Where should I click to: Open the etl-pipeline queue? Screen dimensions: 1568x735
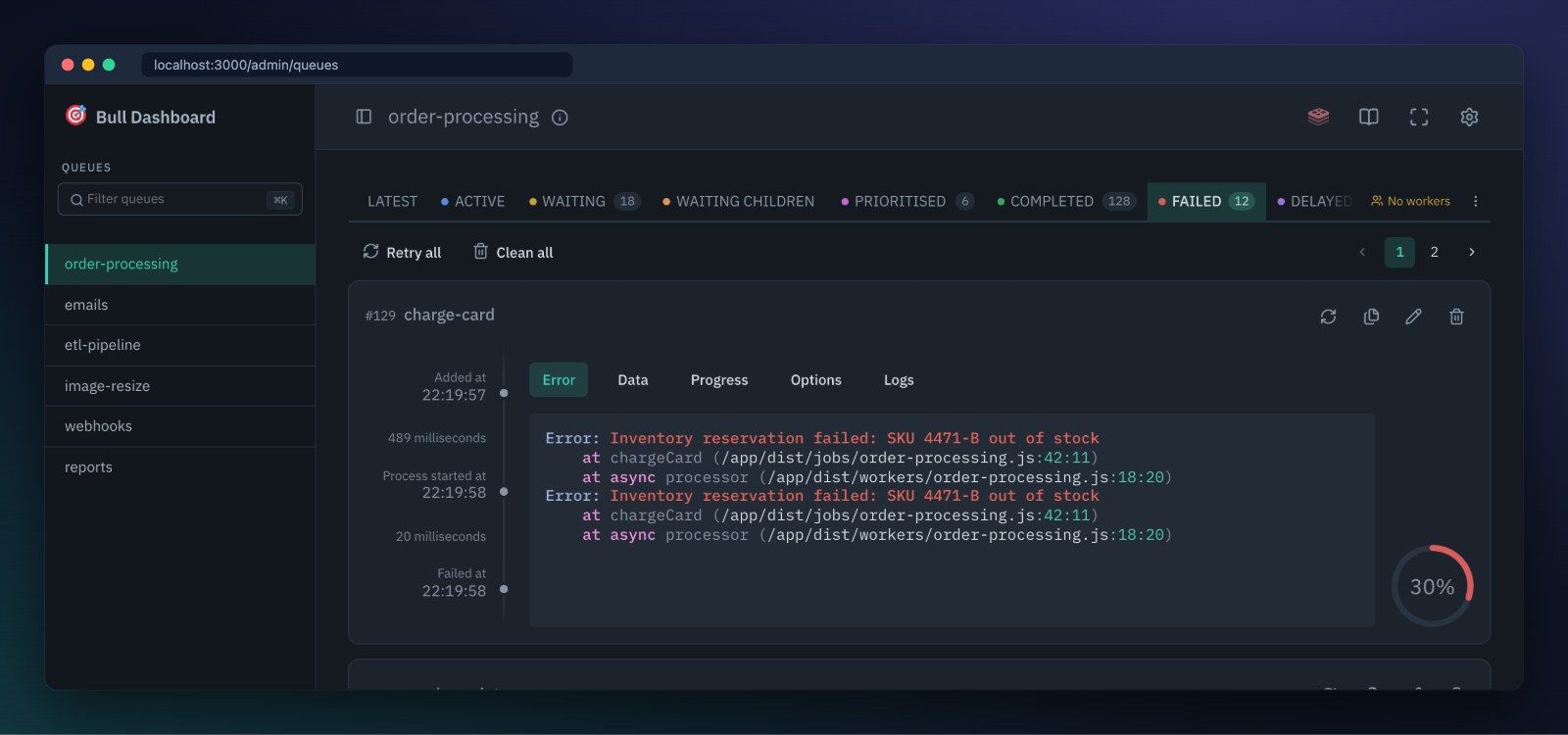click(x=180, y=345)
